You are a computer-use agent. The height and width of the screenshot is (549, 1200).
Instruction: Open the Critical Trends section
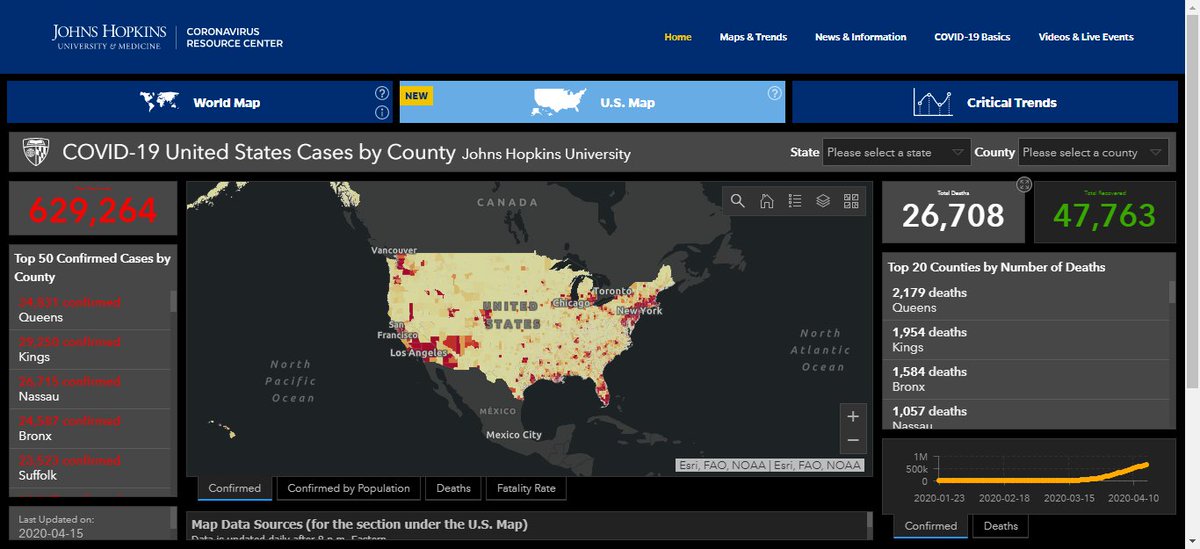[x=985, y=102]
